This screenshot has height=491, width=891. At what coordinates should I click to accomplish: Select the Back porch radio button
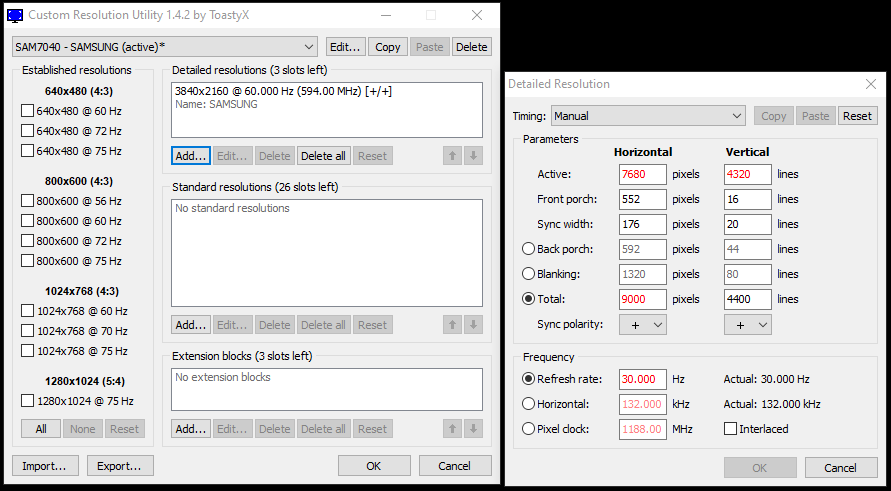pyautogui.click(x=530, y=249)
